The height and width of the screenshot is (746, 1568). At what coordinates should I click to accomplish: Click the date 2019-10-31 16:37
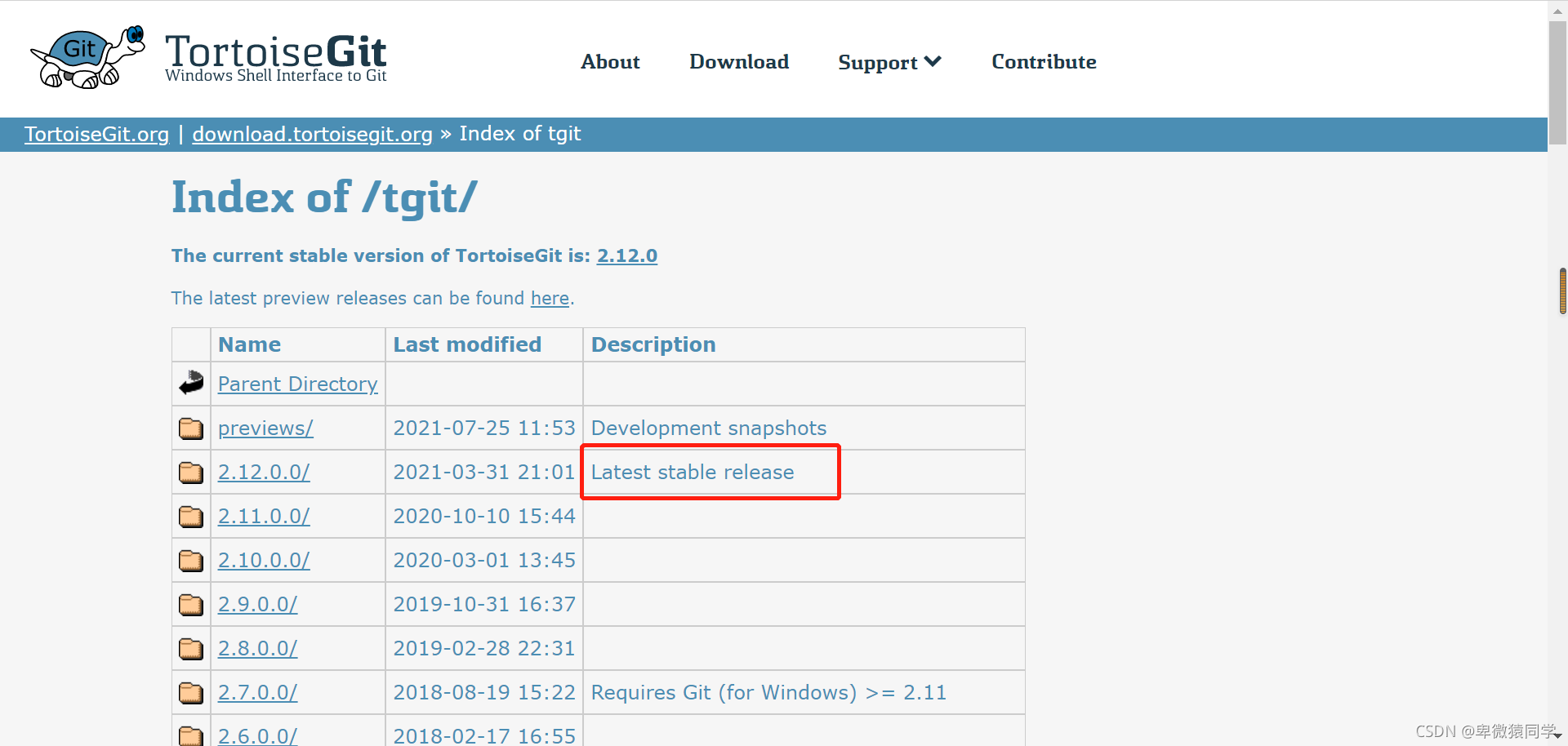pyautogui.click(x=484, y=604)
